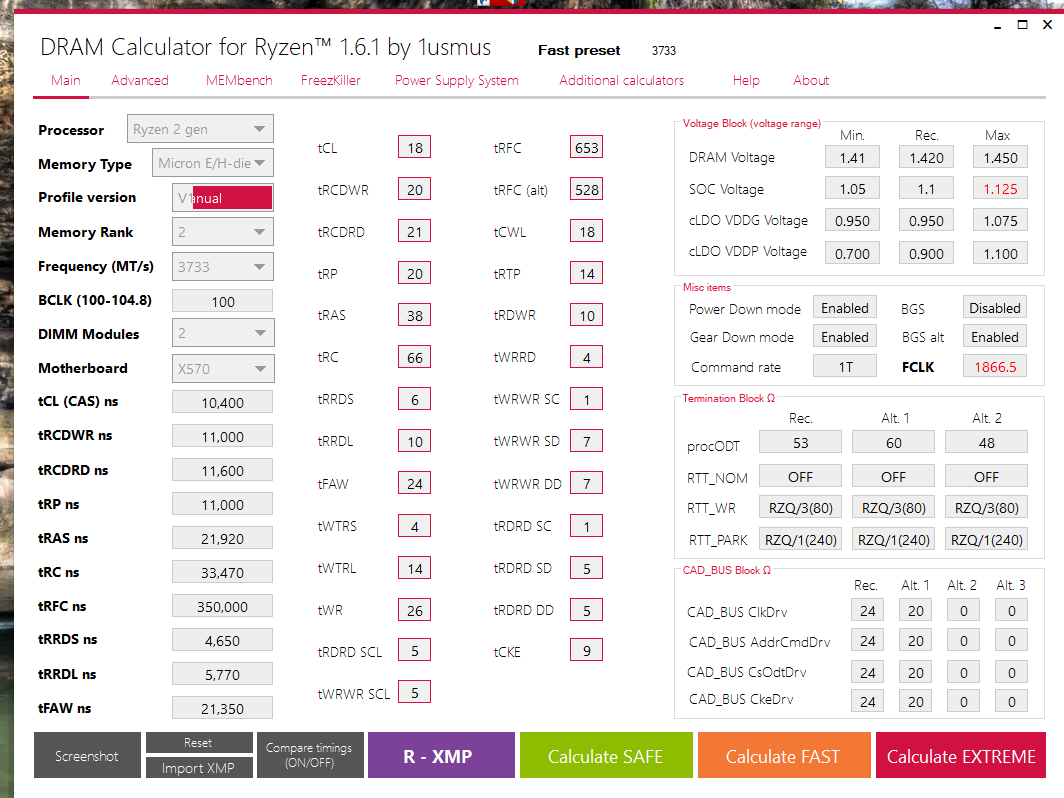Close the DRAM Calculator window
Image resolution: width=1064 pixels, height=798 pixels.
pos(1047,25)
